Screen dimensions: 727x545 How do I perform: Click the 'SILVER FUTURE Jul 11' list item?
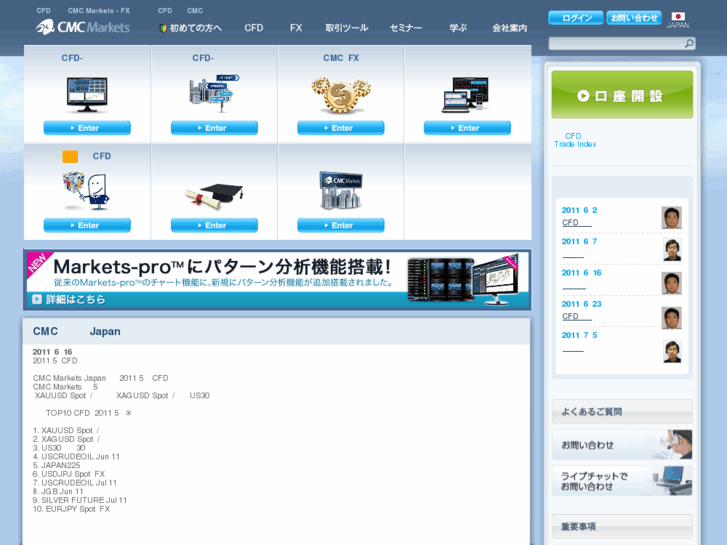click(79, 500)
